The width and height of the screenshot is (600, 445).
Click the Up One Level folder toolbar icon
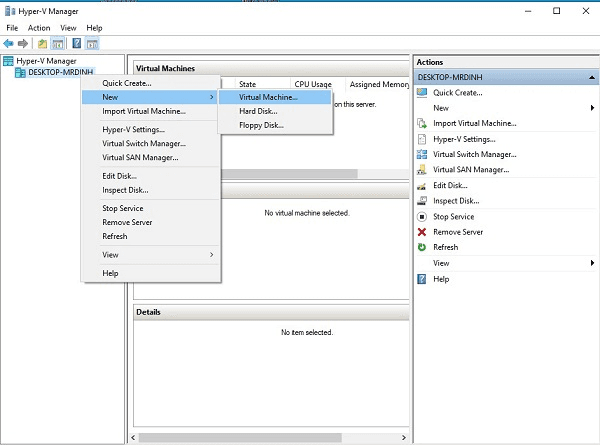pyautogui.click(x=42, y=44)
